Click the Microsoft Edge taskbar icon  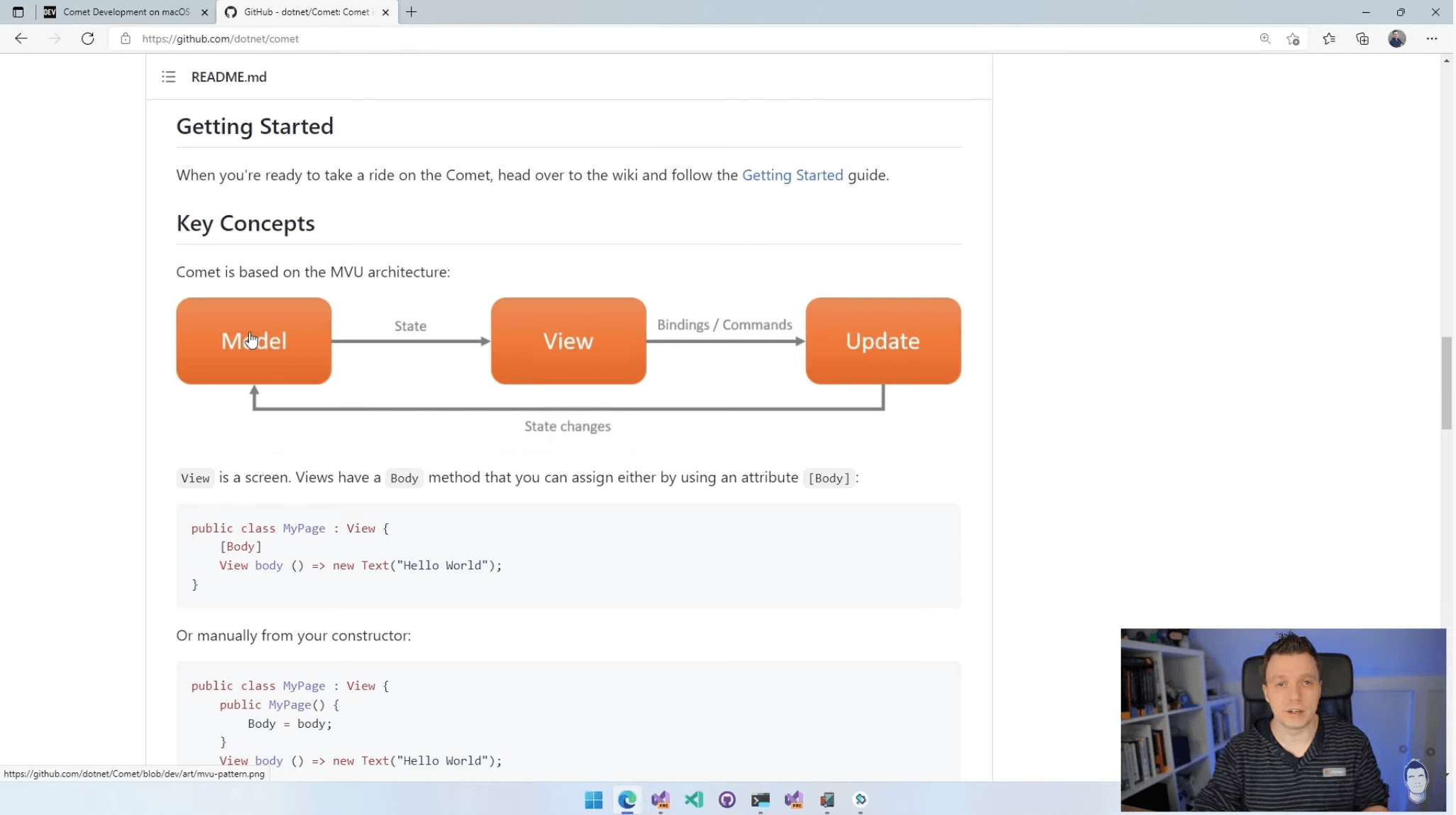point(627,800)
